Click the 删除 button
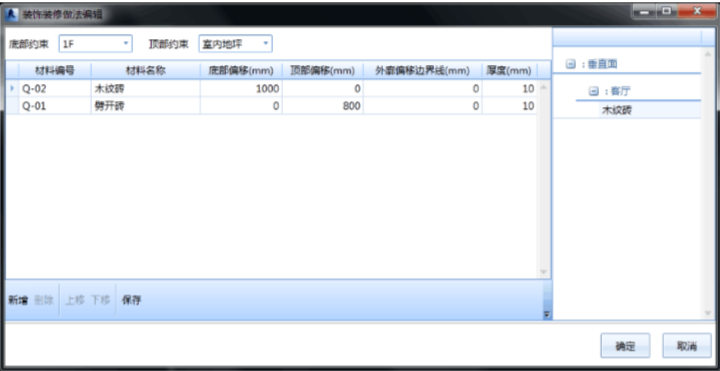This screenshot has height=371, width=720. (x=44, y=300)
